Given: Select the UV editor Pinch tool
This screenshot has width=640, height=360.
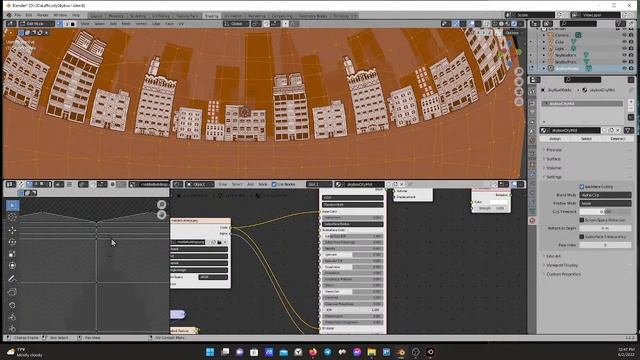Looking at the screenshot, I should click(x=12, y=328).
